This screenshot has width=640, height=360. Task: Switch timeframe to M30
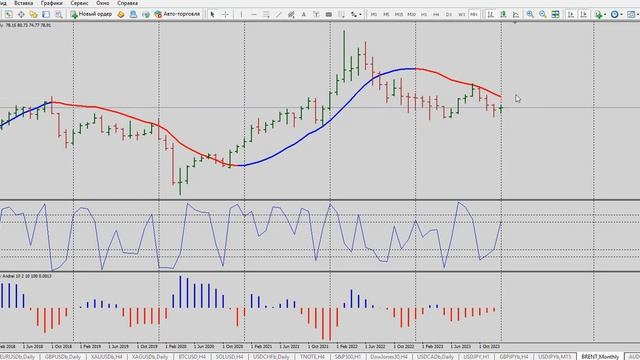click(x=411, y=14)
